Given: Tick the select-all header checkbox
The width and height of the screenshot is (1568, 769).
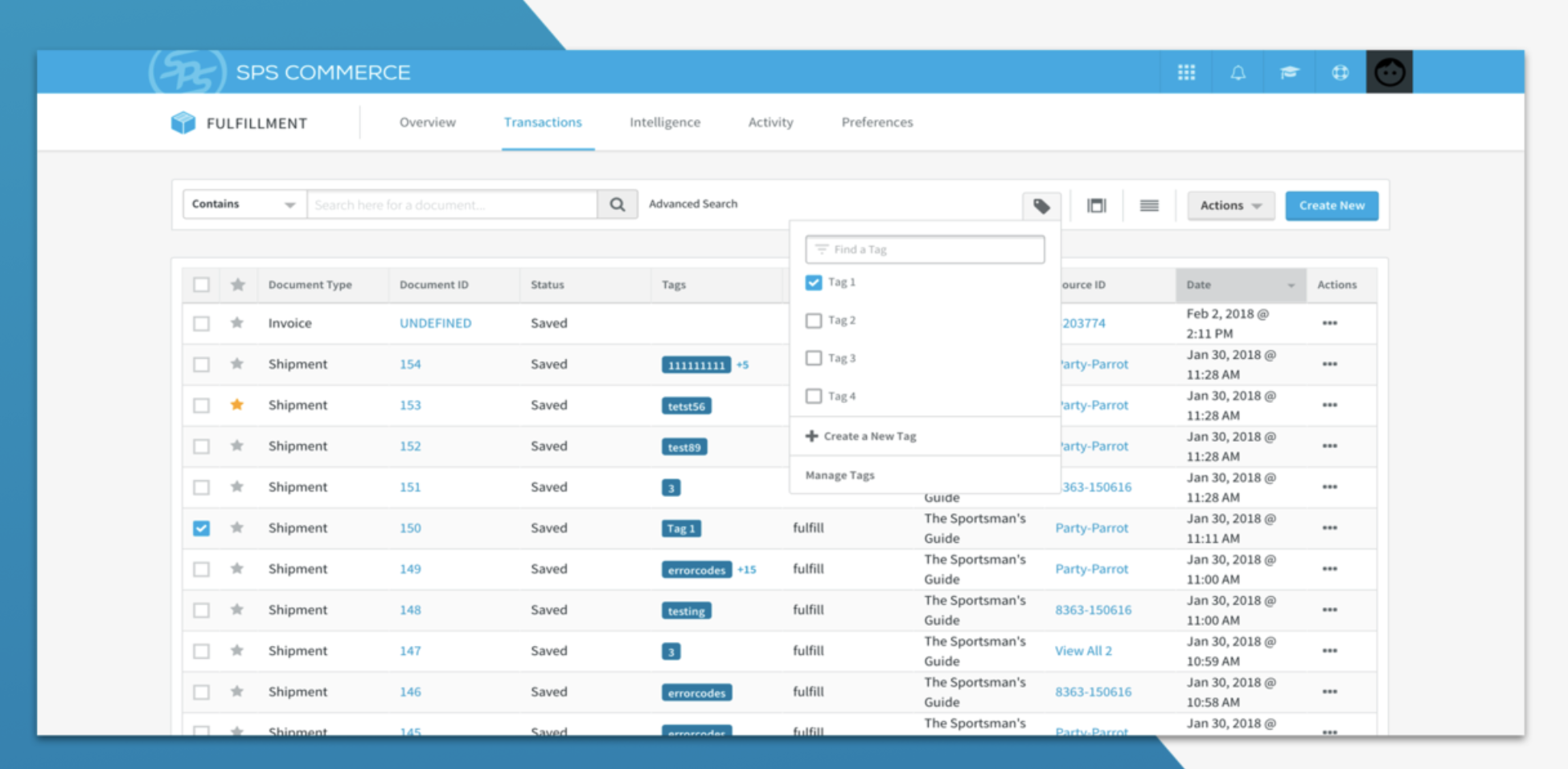Looking at the screenshot, I should (202, 284).
